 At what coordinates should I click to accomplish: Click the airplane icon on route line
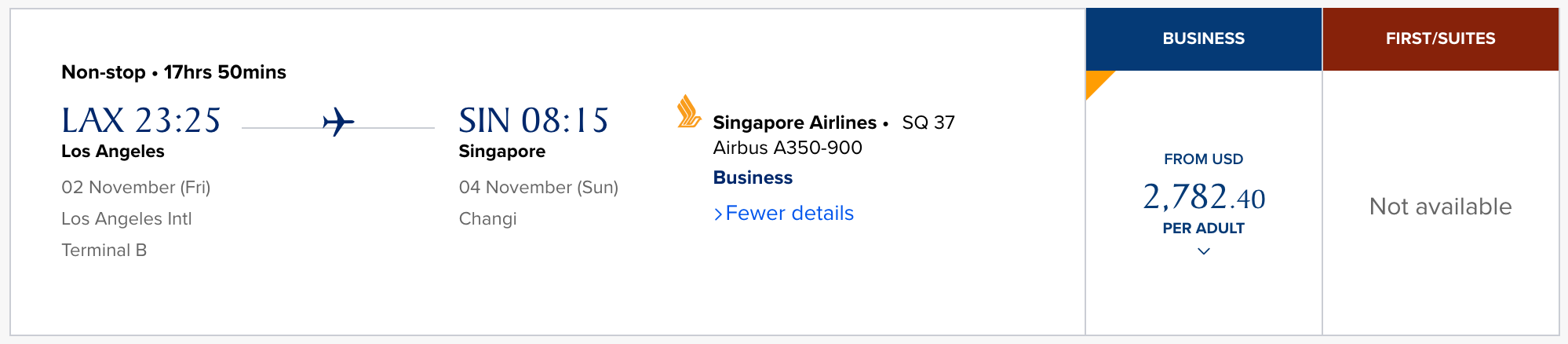point(338,123)
